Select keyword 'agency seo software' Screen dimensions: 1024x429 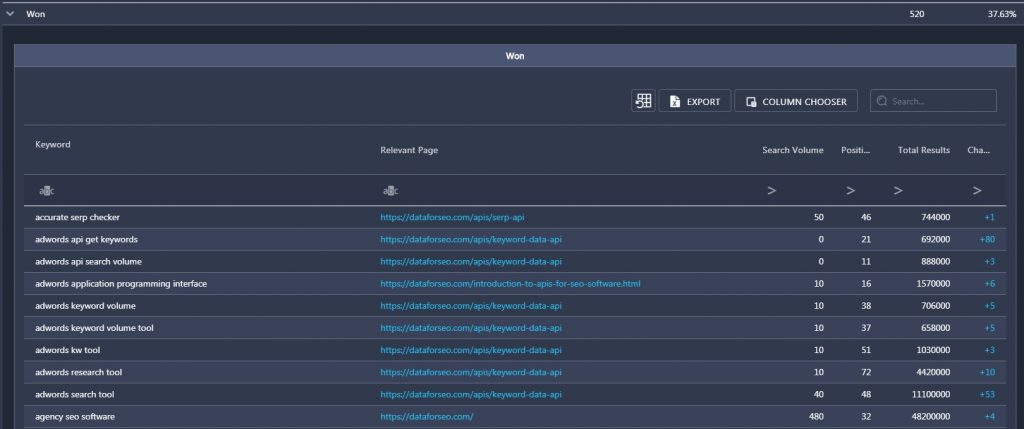click(x=75, y=417)
